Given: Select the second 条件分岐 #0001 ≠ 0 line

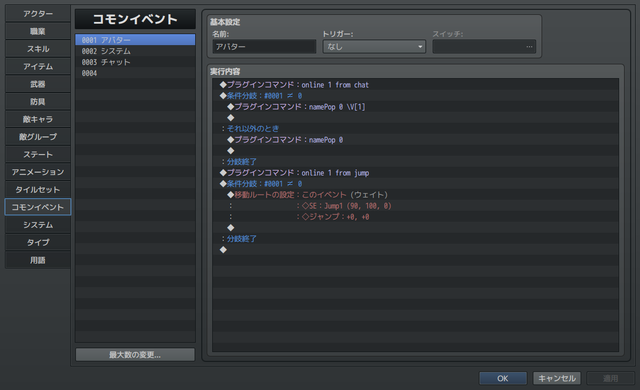Looking at the screenshot, I should click(x=416, y=184).
